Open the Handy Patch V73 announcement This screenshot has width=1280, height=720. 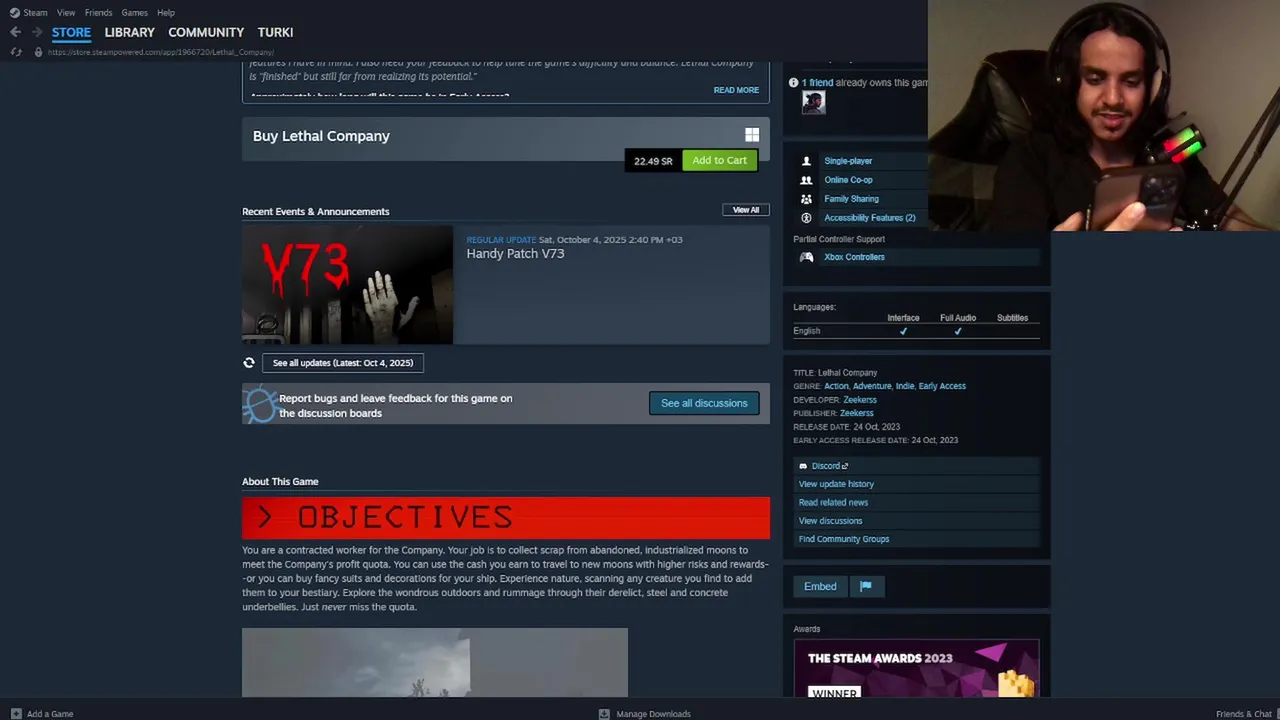click(x=515, y=254)
